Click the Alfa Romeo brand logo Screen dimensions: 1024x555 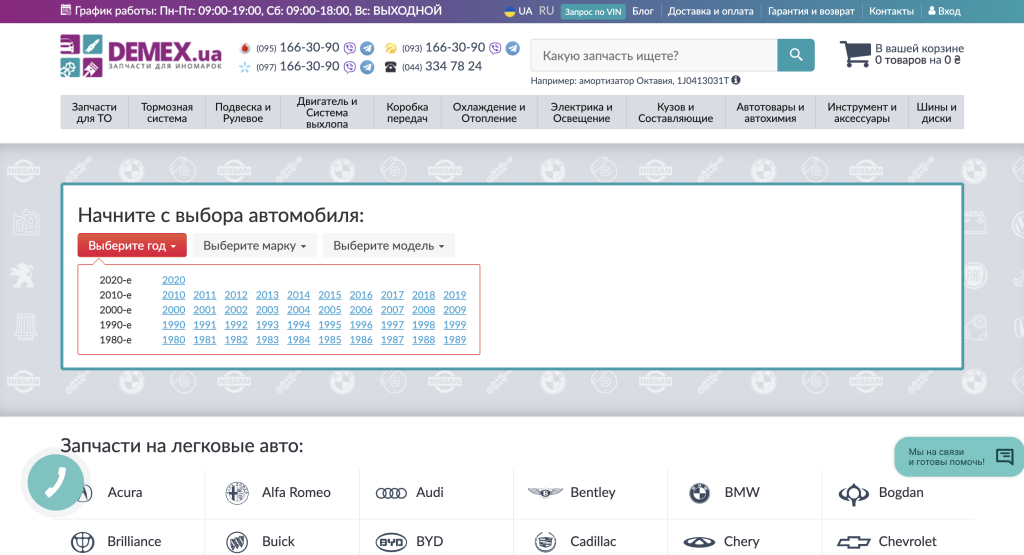coord(237,493)
